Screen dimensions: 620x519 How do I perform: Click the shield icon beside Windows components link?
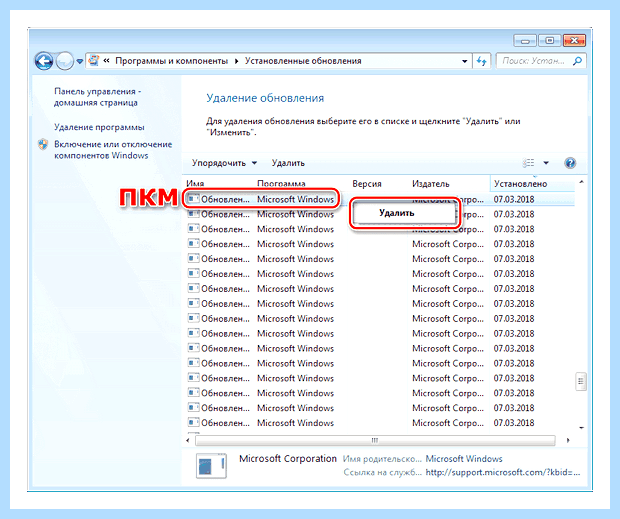pos(43,144)
